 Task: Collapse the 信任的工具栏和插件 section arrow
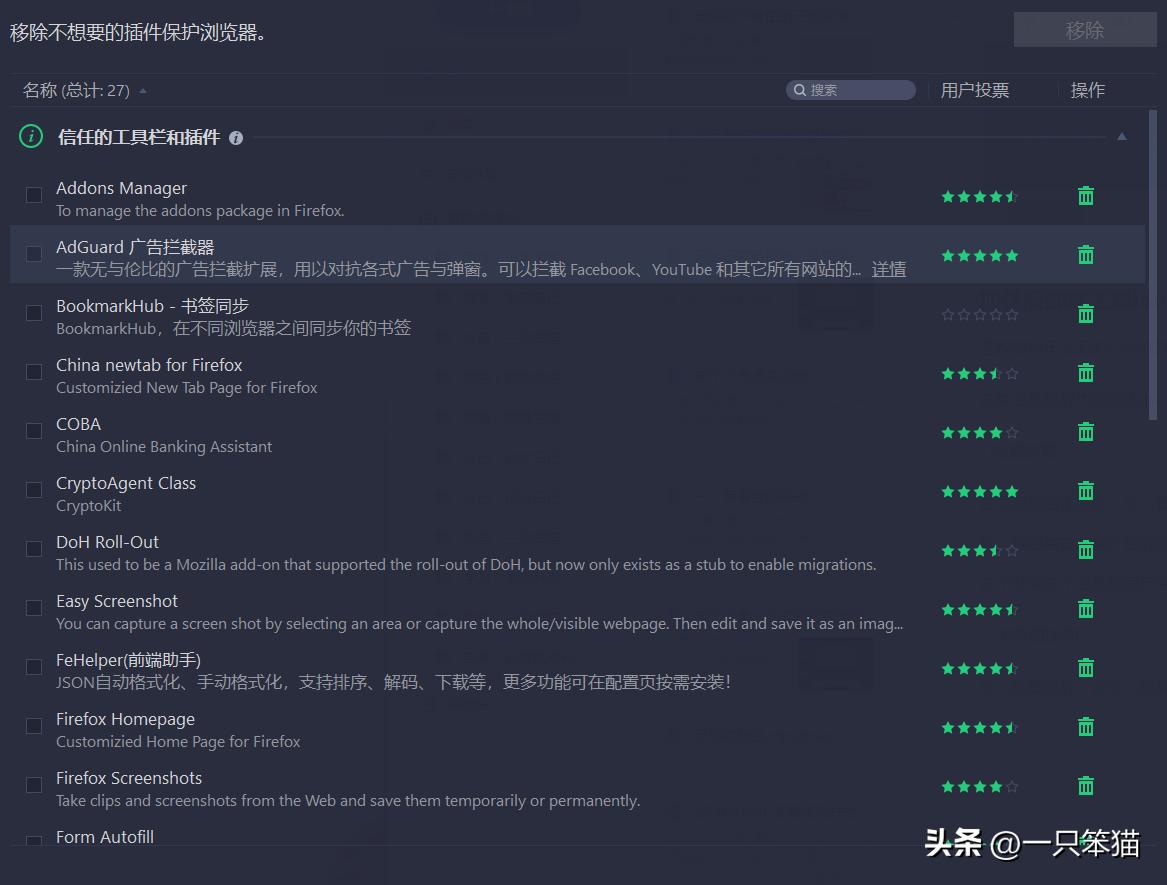(1122, 136)
